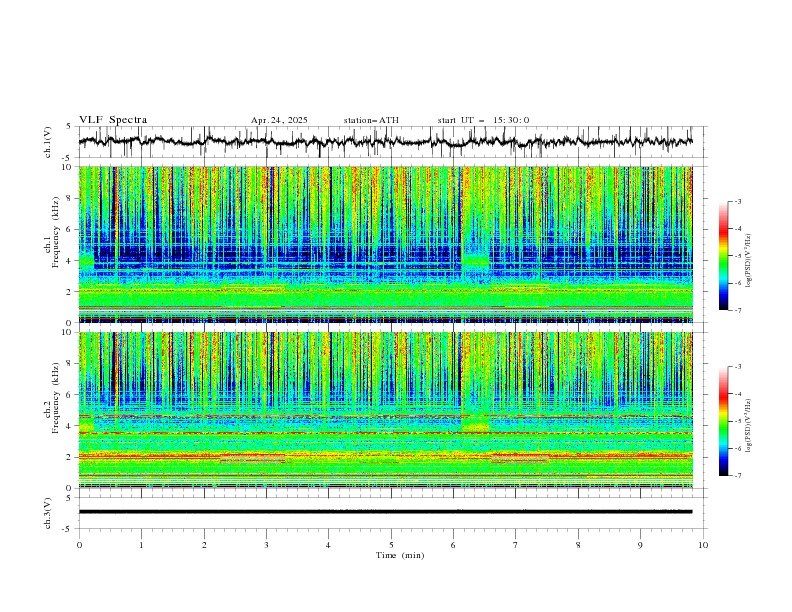
Task: Click the 1 minute tick label
Action: 141,545
